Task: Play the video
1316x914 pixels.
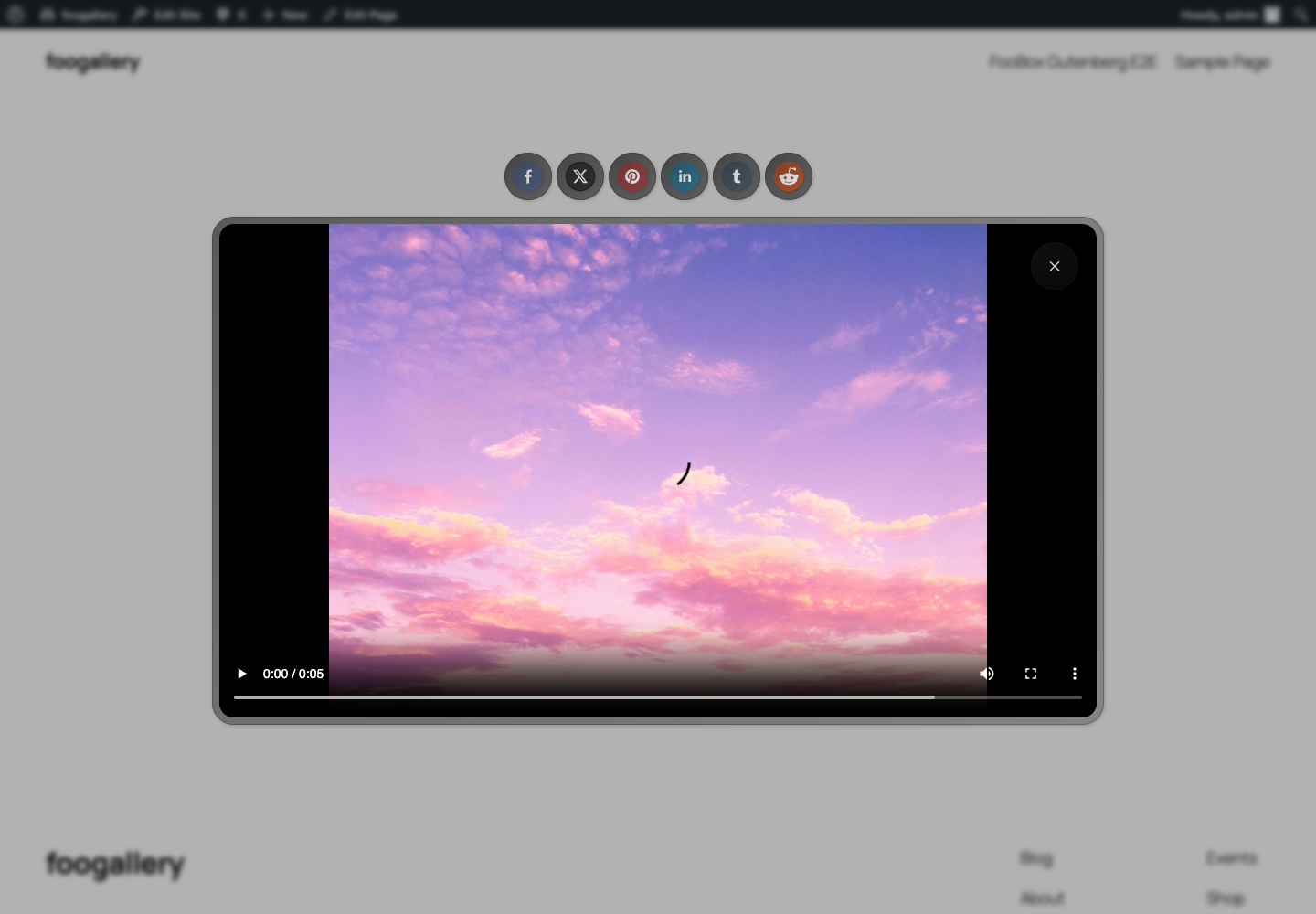Action: coord(241,674)
